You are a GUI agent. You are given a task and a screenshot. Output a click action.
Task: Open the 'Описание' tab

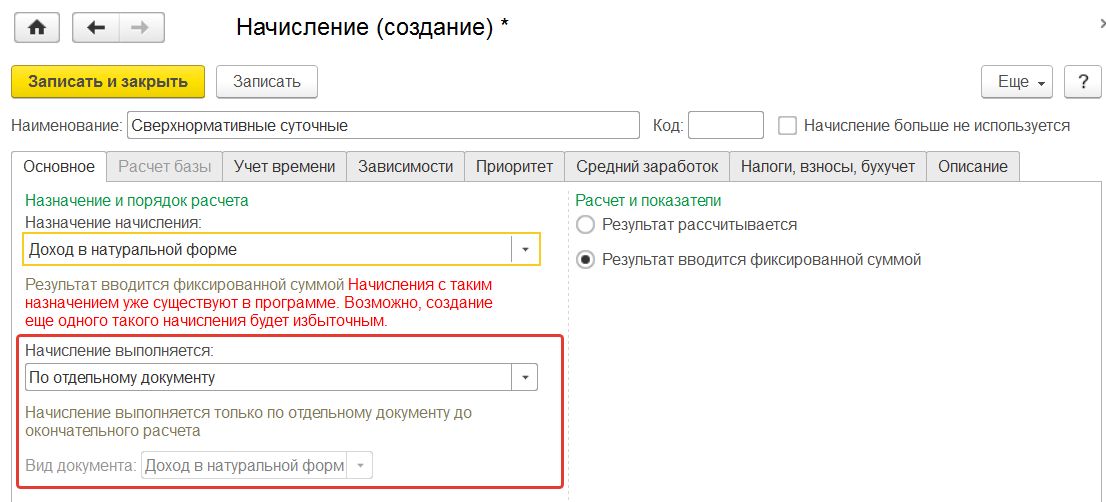click(x=973, y=167)
